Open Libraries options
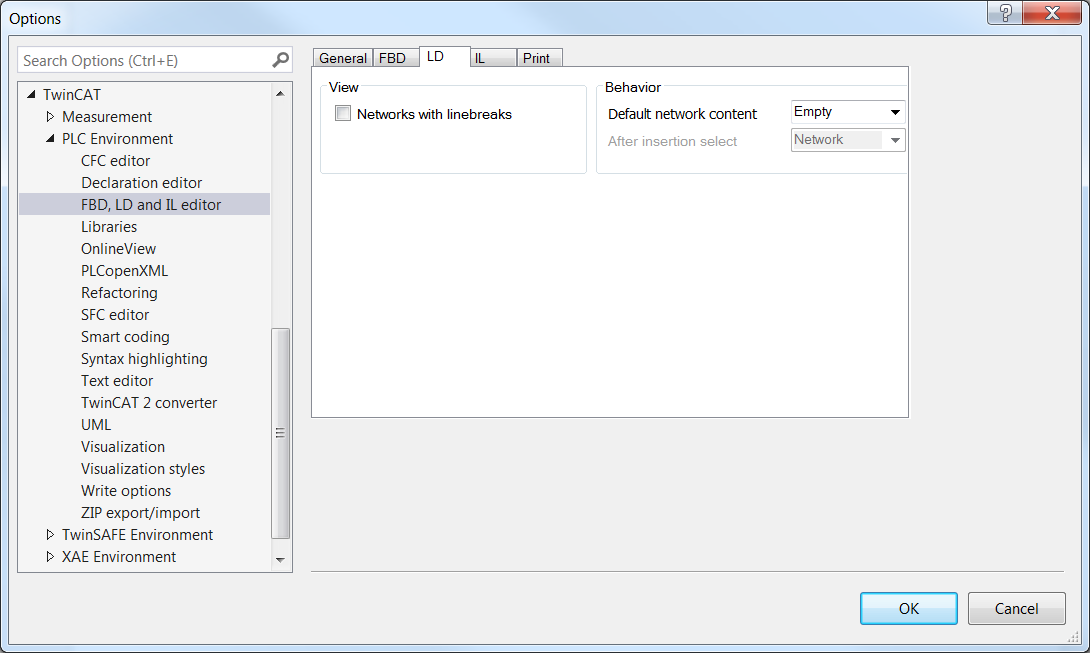The height and width of the screenshot is (653, 1090). [109, 227]
